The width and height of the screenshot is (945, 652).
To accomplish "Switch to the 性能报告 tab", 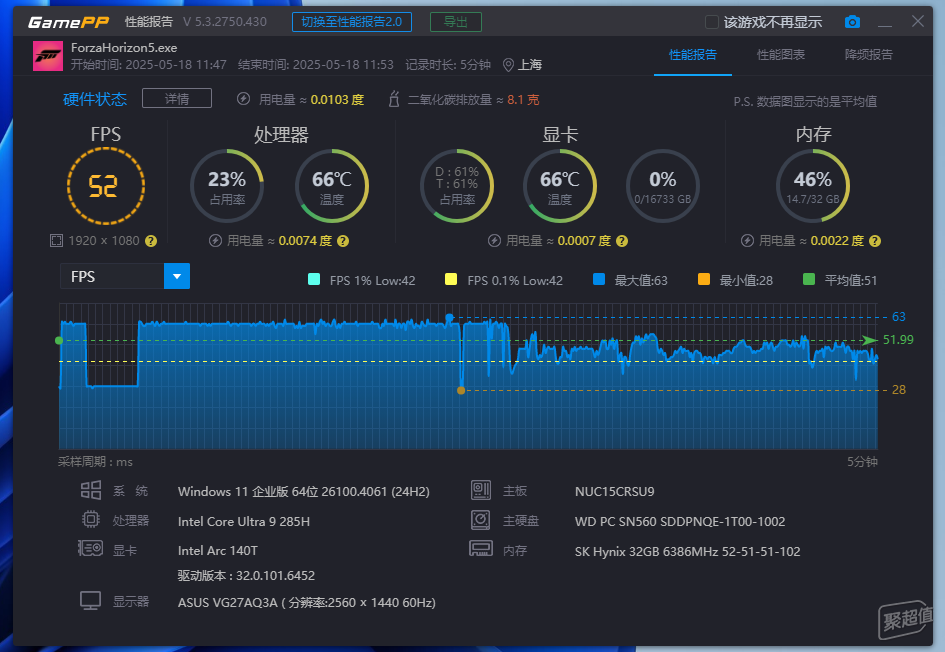I will 693,55.
